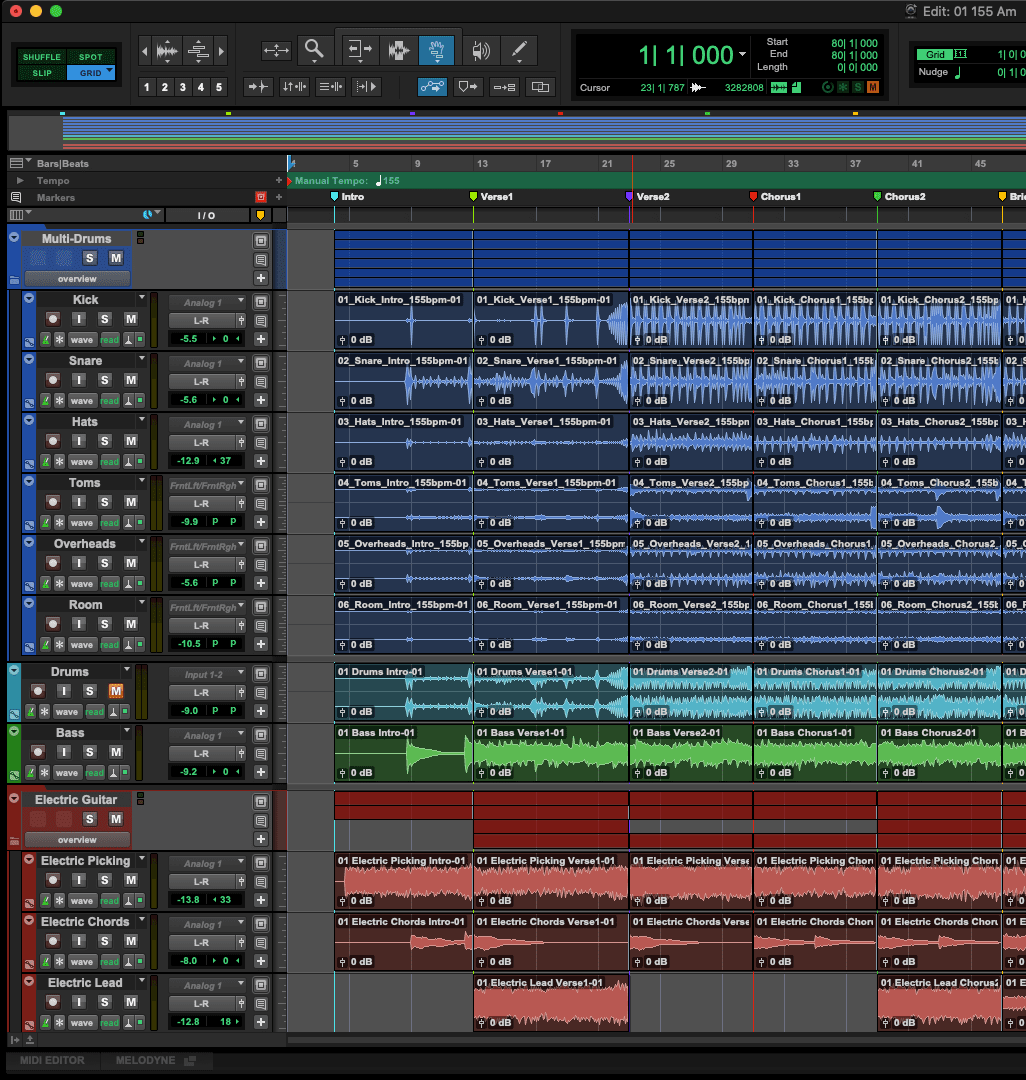Solo the Snare track
1026x1080 pixels.
pyautogui.click(x=104, y=380)
